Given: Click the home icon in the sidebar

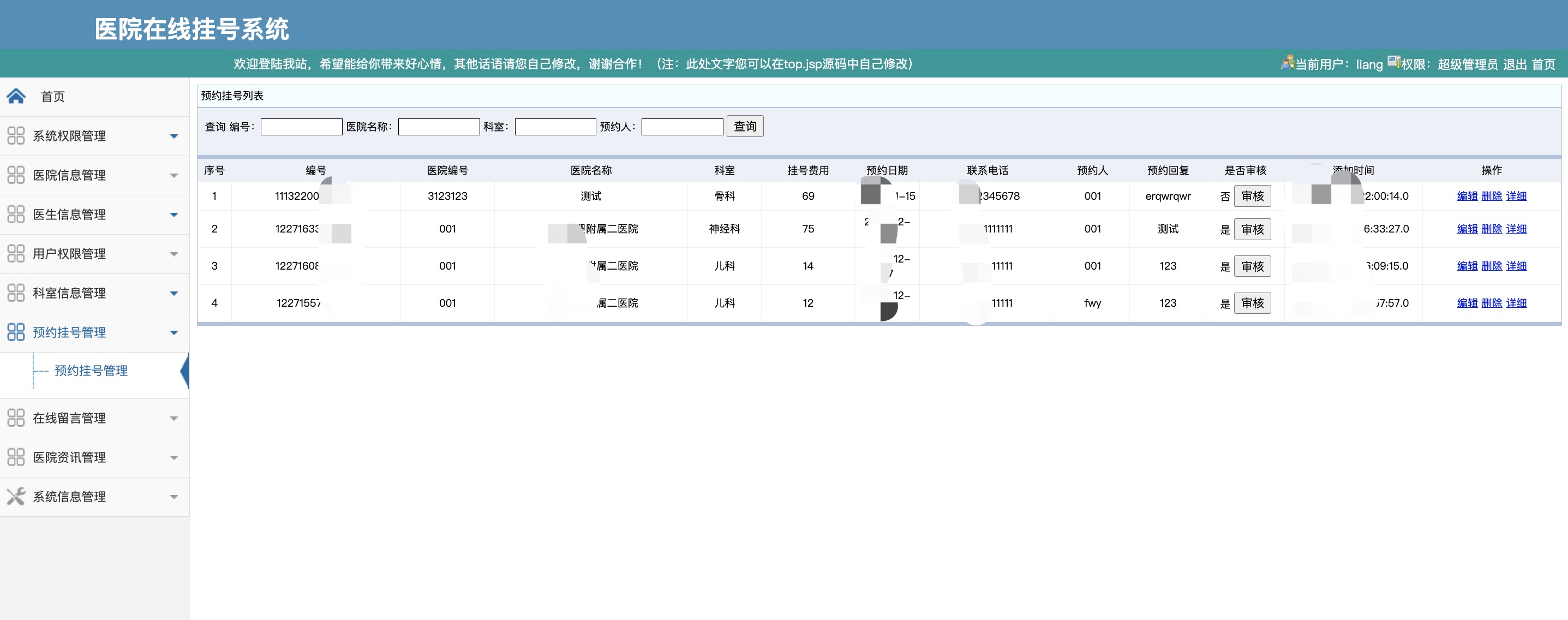Looking at the screenshot, I should [x=16, y=96].
